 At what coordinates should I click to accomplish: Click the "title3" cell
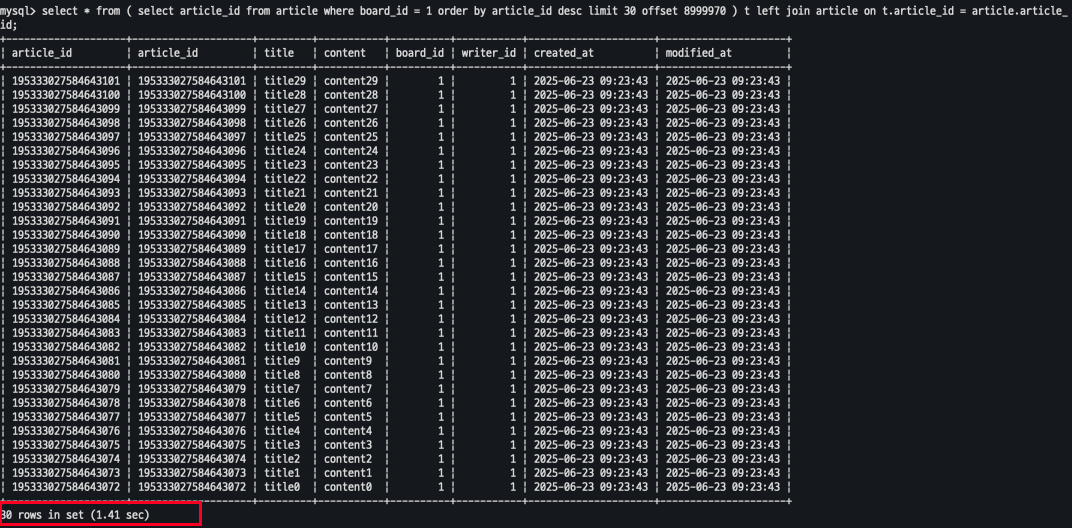282,445
